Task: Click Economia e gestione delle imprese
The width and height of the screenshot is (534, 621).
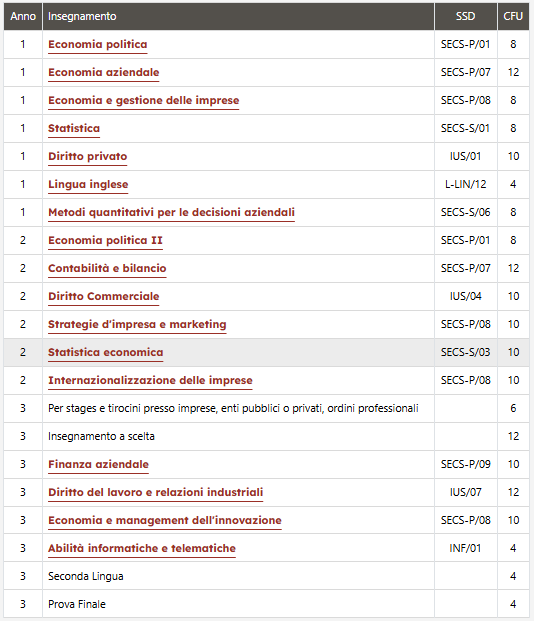Action: [143, 101]
